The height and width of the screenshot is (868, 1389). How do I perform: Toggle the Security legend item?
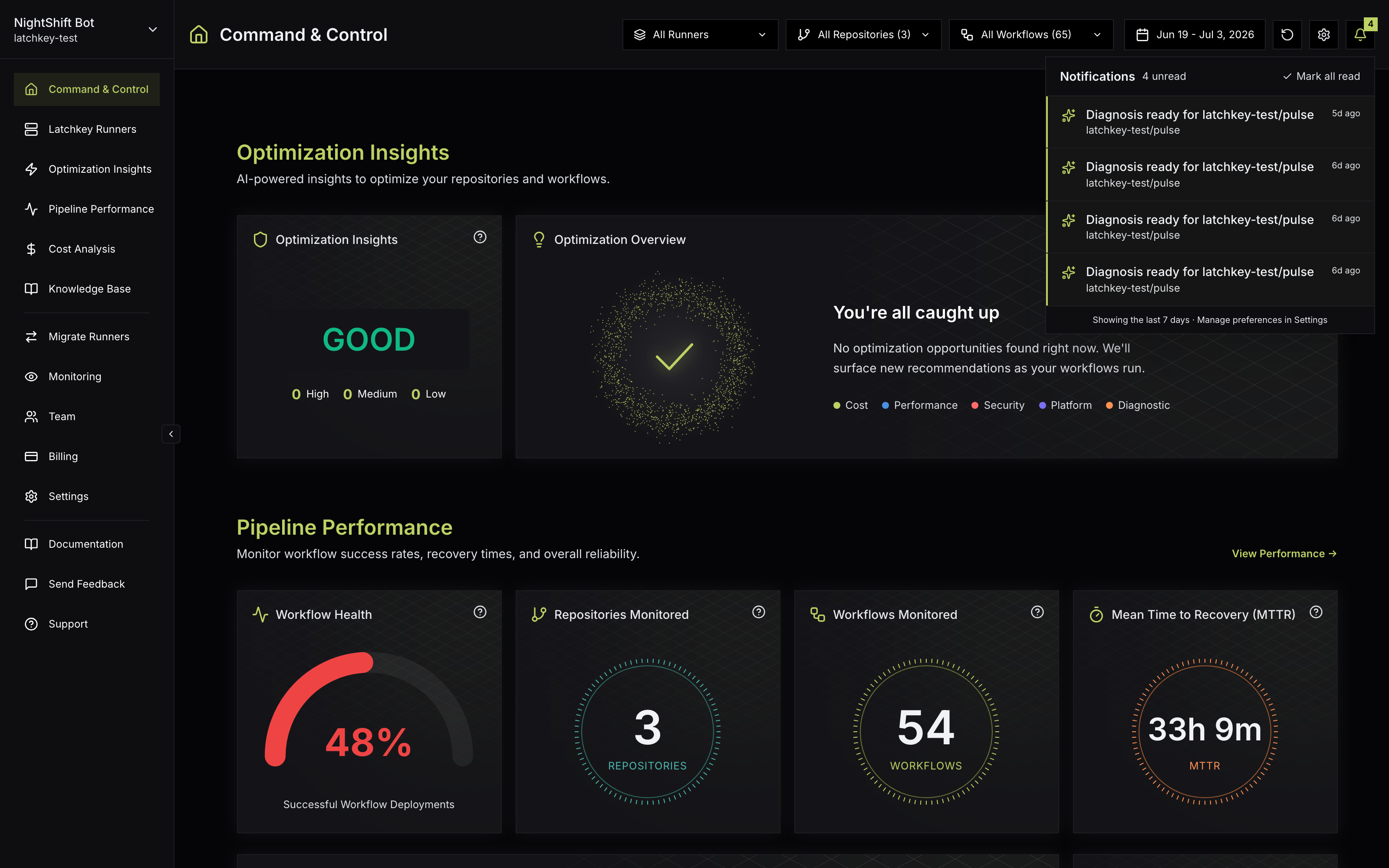997,405
